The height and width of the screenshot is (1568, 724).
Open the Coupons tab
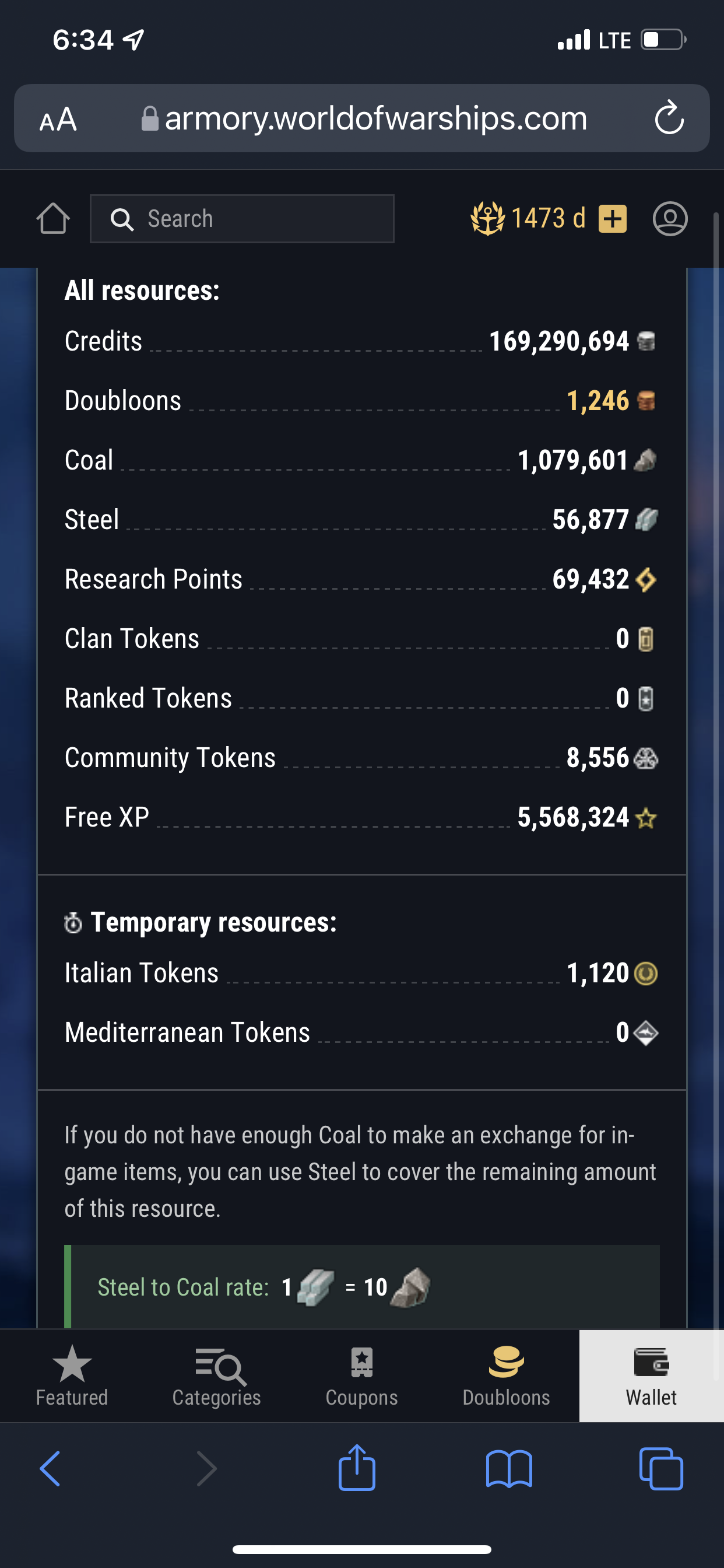tap(361, 1375)
